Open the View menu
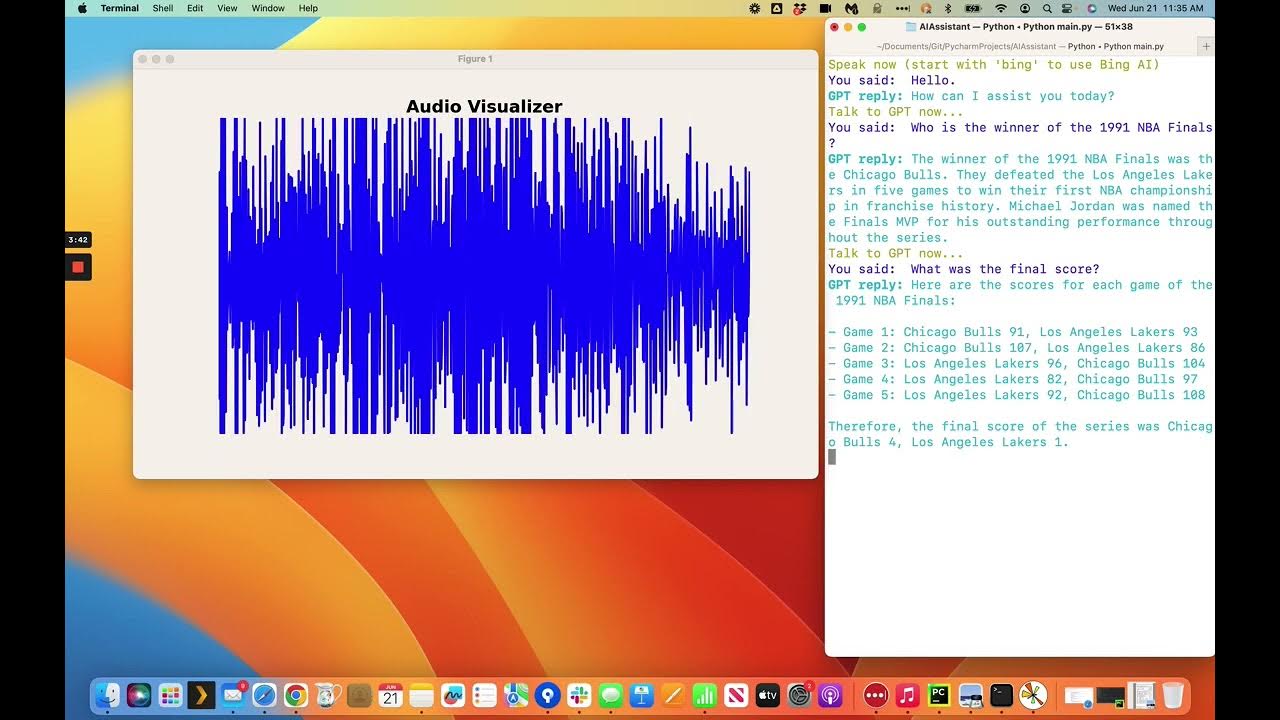Screen dimensions: 1280x720 (x=227, y=8)
